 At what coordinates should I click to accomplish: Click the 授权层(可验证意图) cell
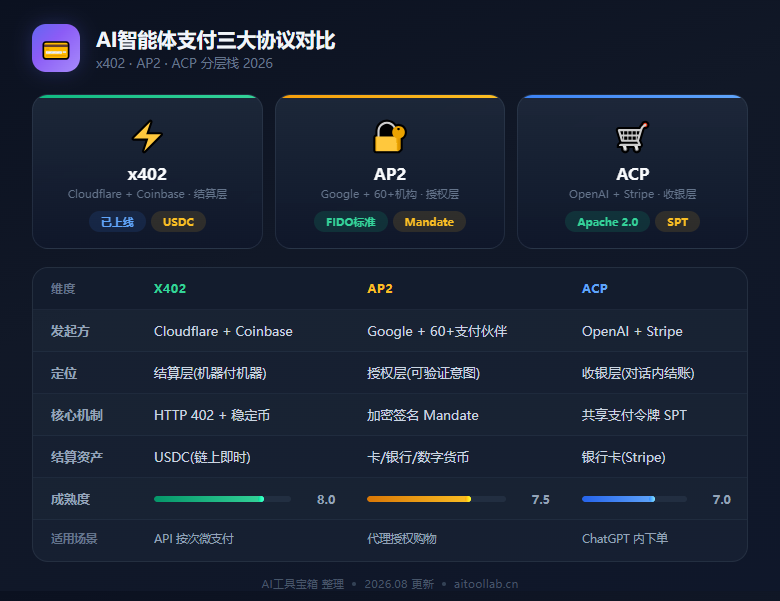coord(423,373)
